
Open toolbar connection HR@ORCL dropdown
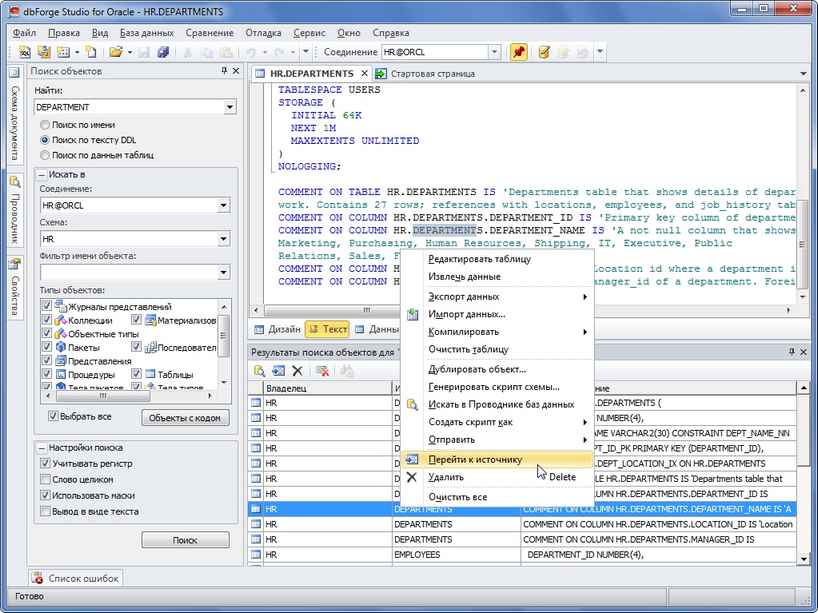point(494,52)
